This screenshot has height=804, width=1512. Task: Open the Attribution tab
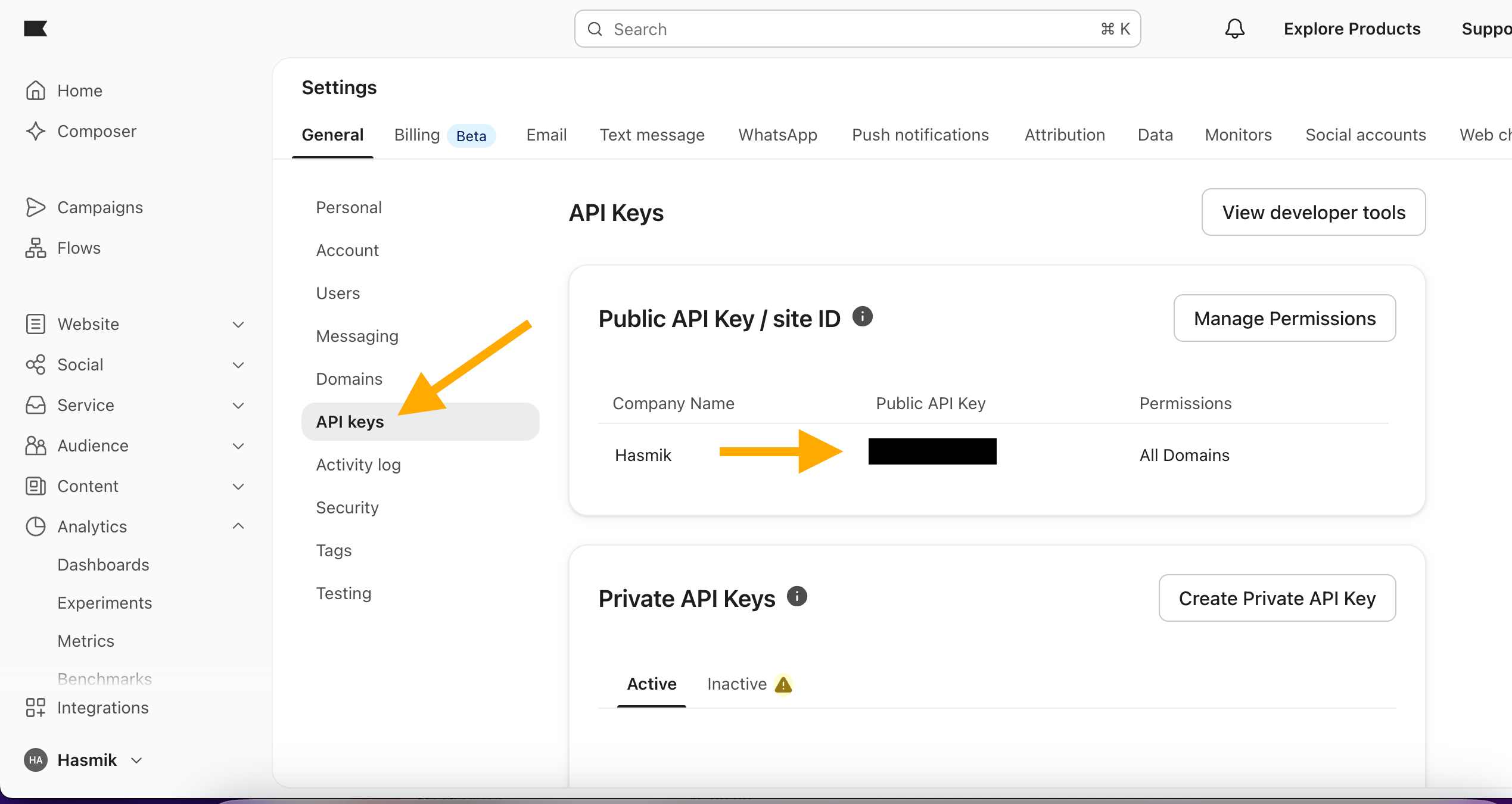(x=1065, y=135)
